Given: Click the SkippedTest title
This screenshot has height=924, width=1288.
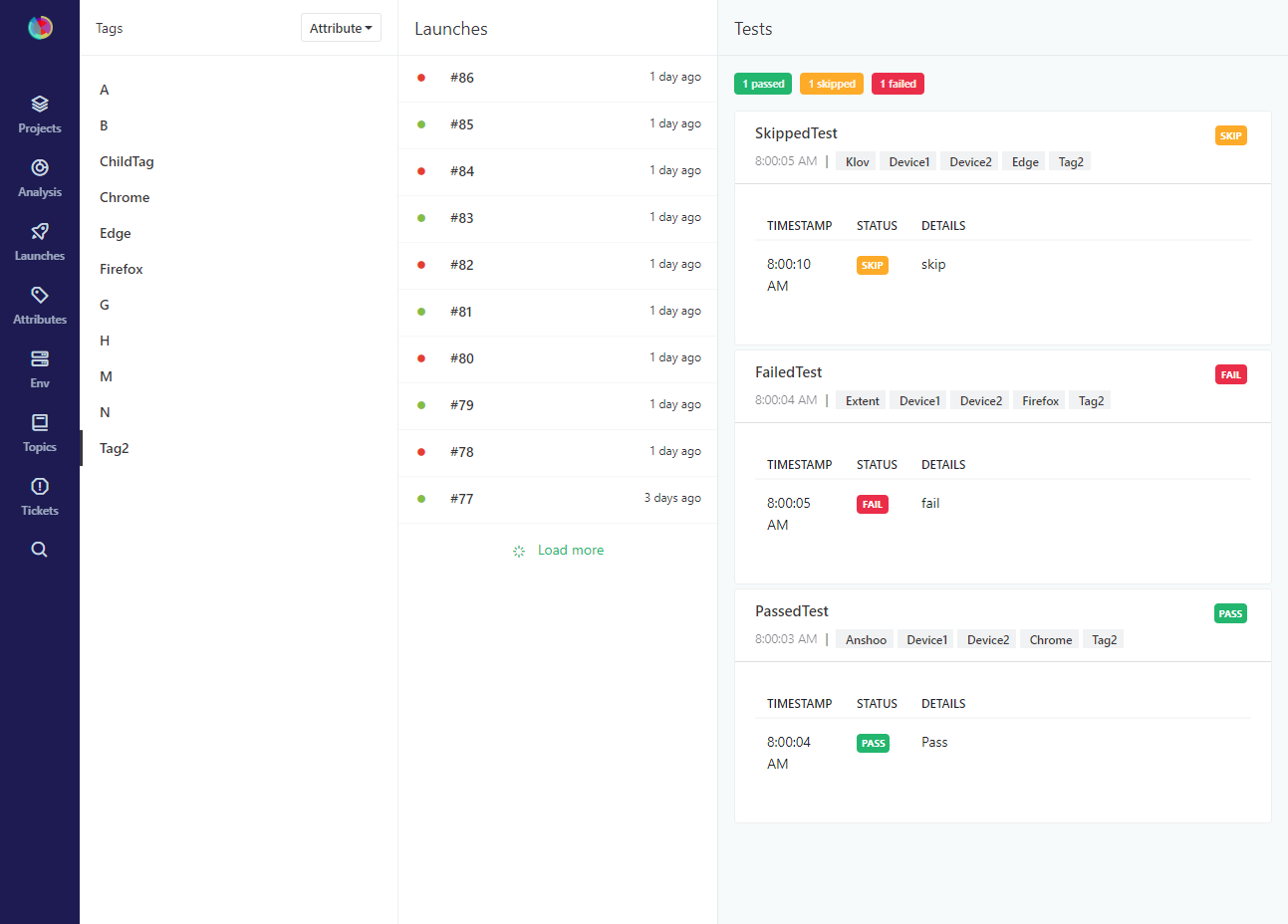Looking at the screenshot, I should 796,133.
